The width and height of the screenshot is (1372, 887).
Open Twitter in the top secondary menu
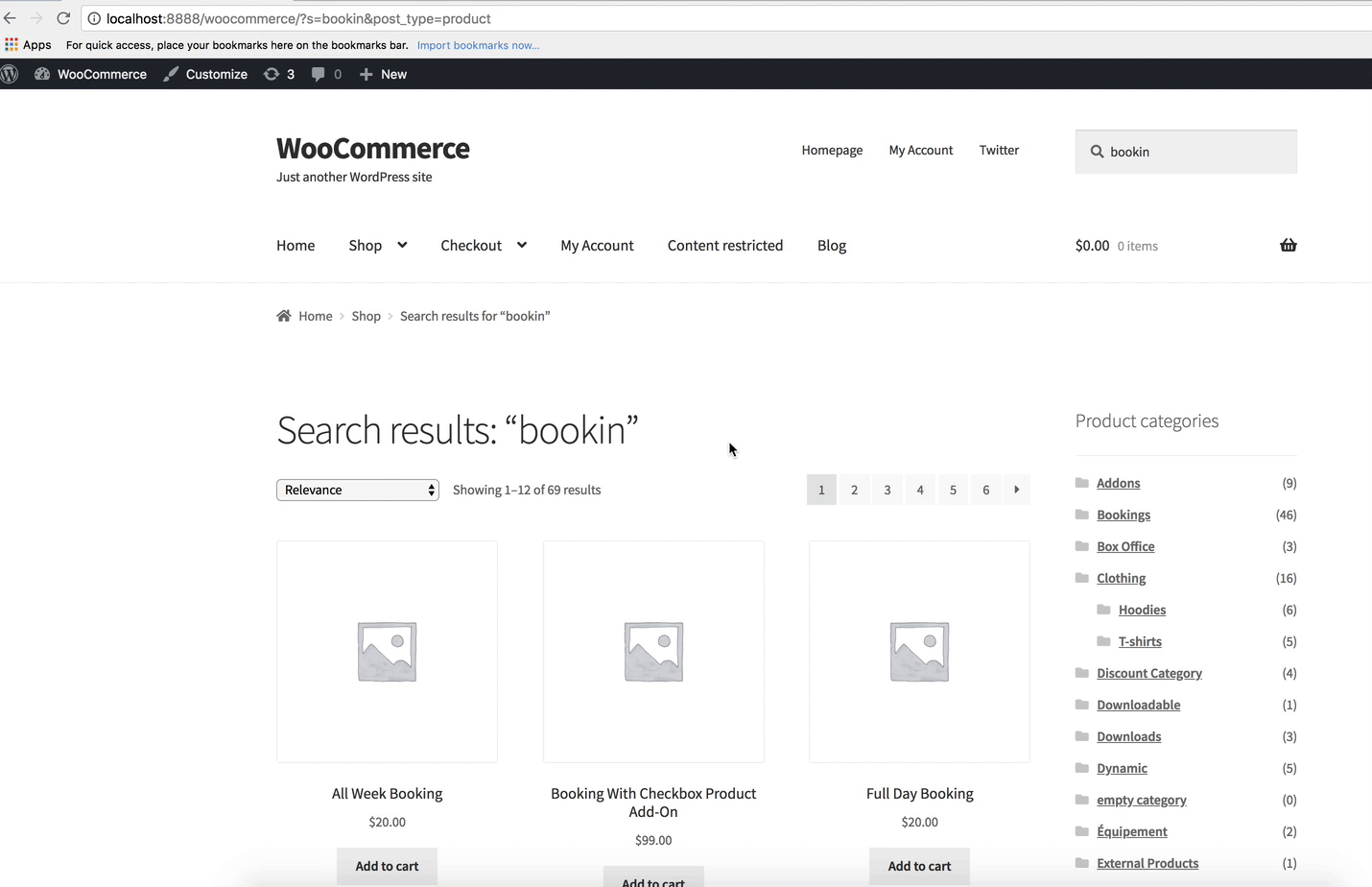[999, 150]
